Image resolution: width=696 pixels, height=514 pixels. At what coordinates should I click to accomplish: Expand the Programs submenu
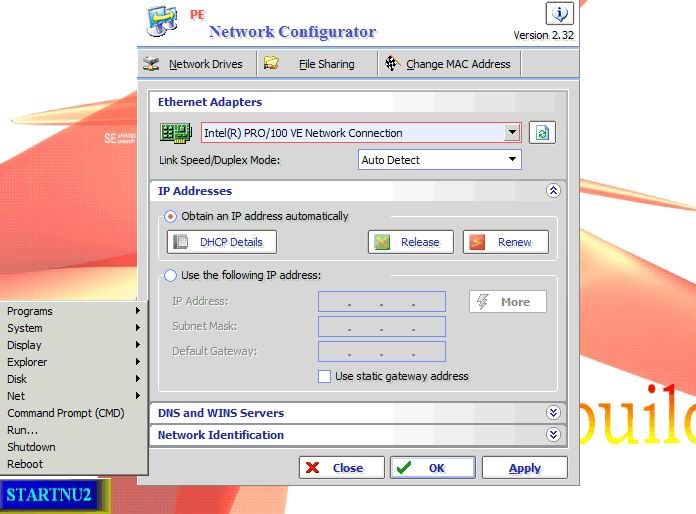pos(74,311)
